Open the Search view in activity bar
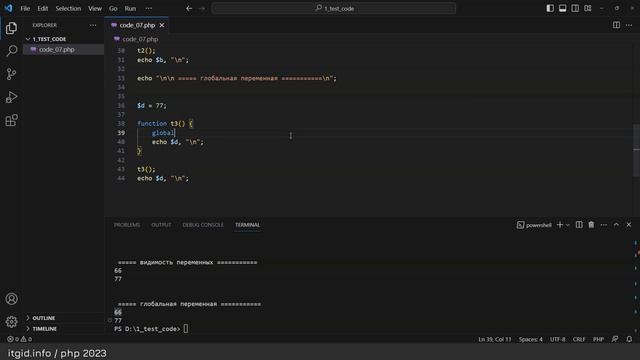 click(x=11, y=51)
